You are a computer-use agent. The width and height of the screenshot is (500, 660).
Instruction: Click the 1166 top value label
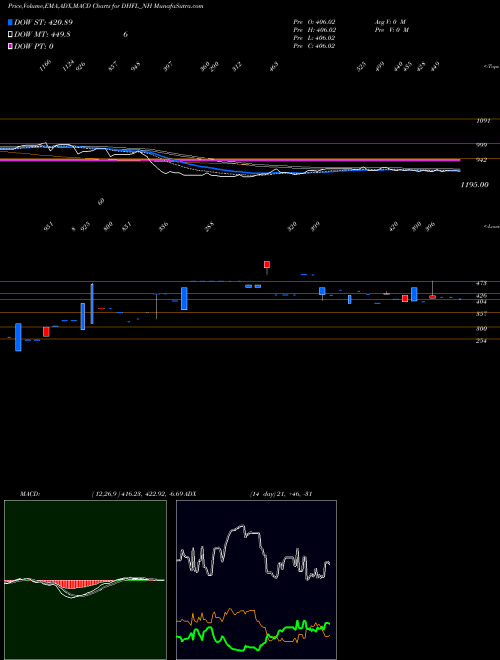[45, 66]
